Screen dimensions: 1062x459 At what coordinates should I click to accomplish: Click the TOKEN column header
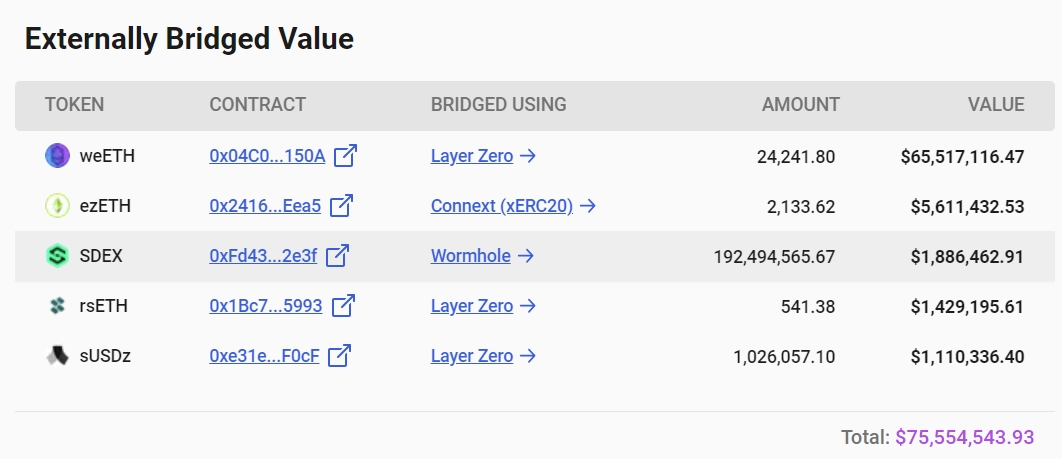75,104
